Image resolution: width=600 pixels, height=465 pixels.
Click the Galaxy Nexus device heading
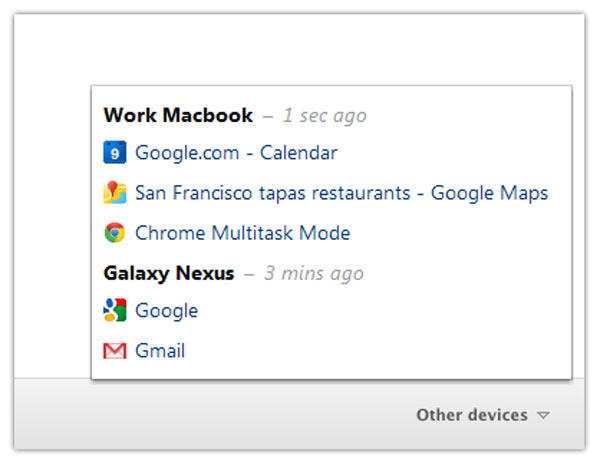click(169, 273)
